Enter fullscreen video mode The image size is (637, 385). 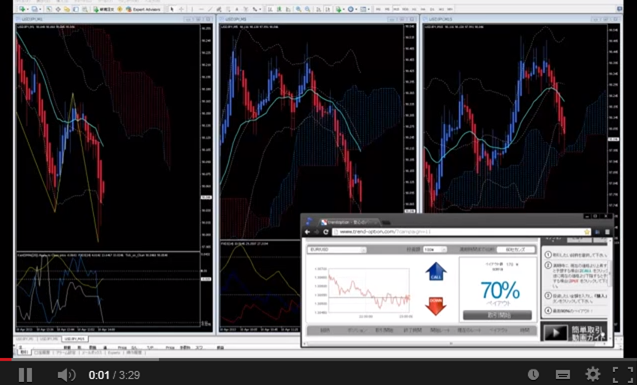pyautogui.click(x=623, y=374)
